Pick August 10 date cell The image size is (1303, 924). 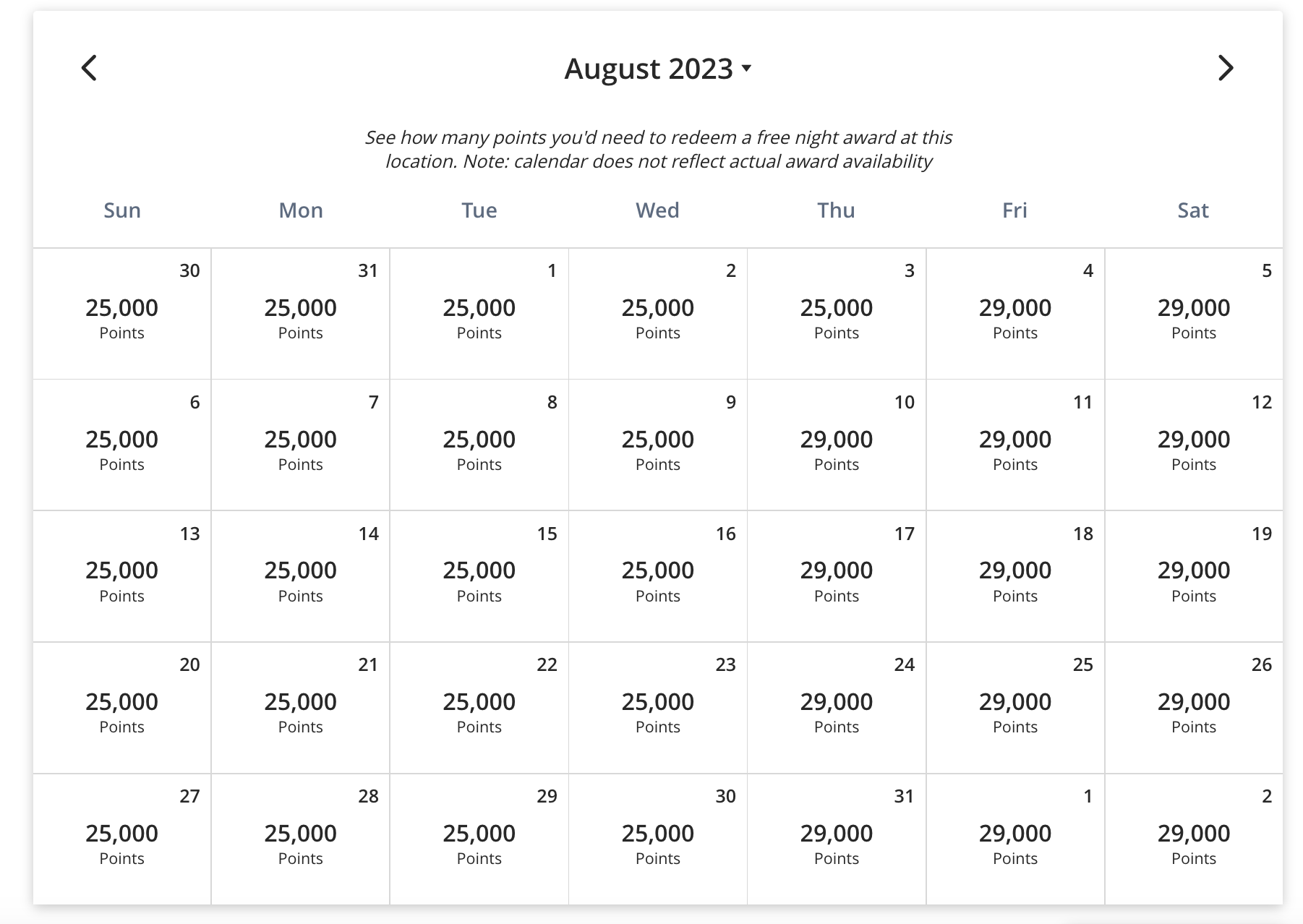pos(836,445)
